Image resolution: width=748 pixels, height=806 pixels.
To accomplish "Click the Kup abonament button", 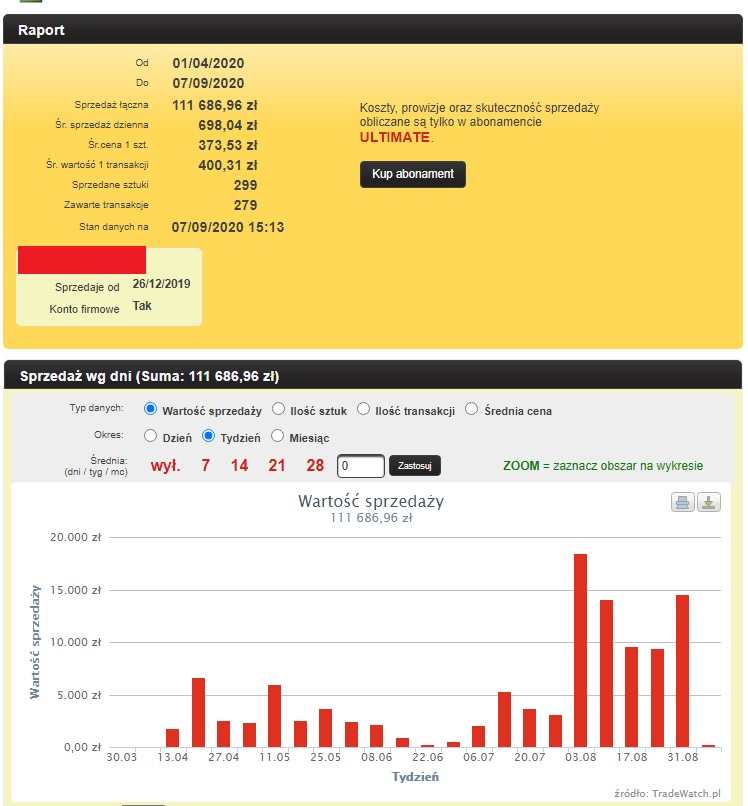I will click(x=412, y=174).
